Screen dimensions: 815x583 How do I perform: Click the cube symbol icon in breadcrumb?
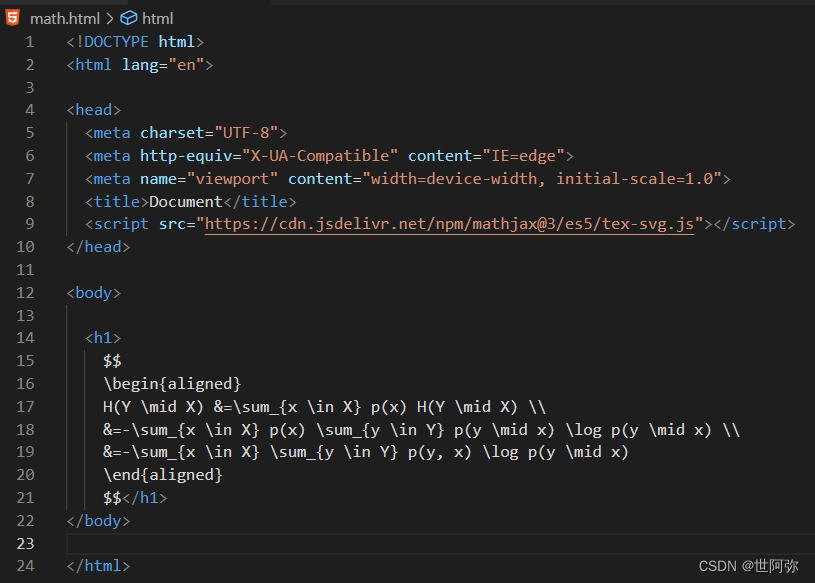128,18
